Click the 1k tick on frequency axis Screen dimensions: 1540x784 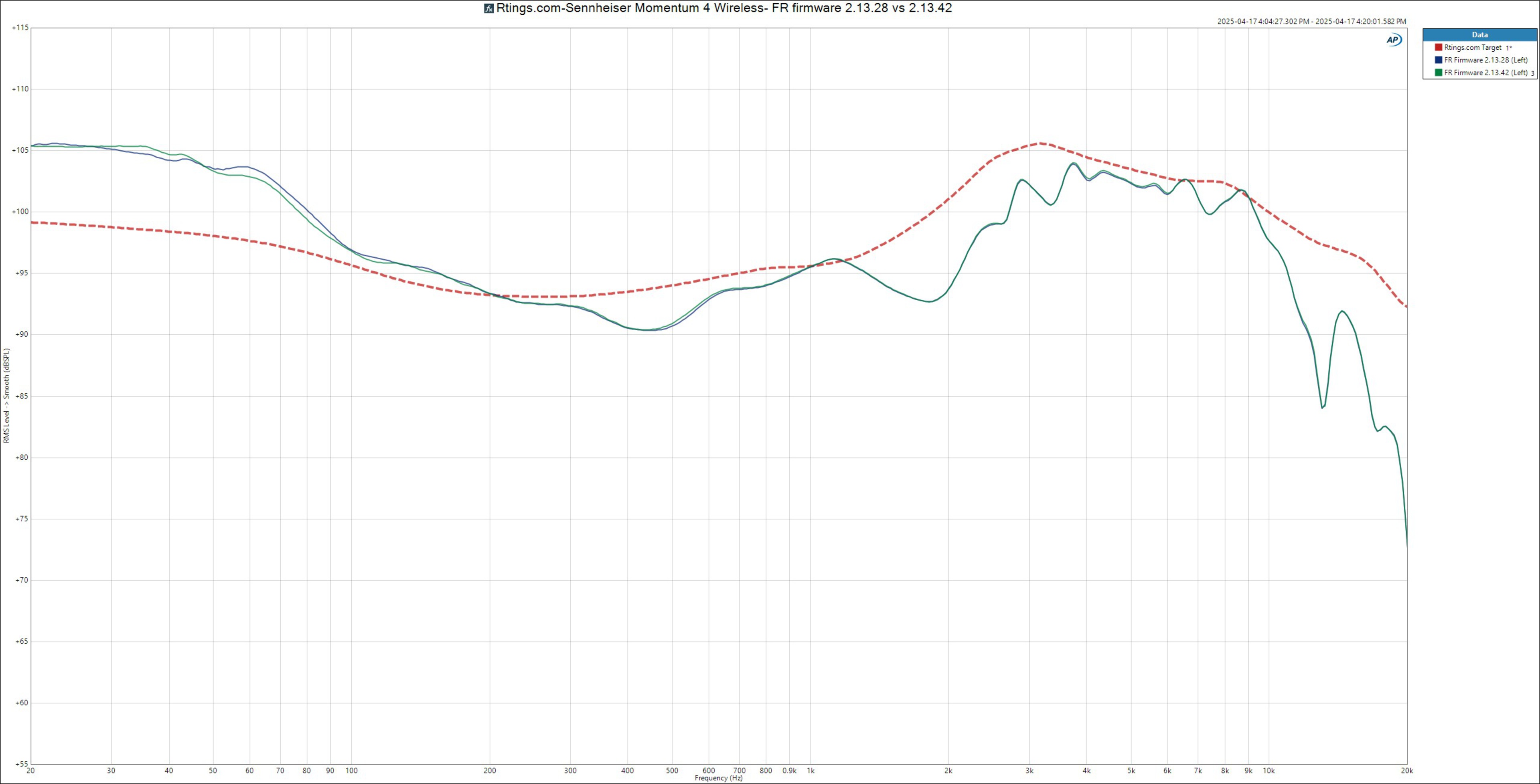pos(811,771)
